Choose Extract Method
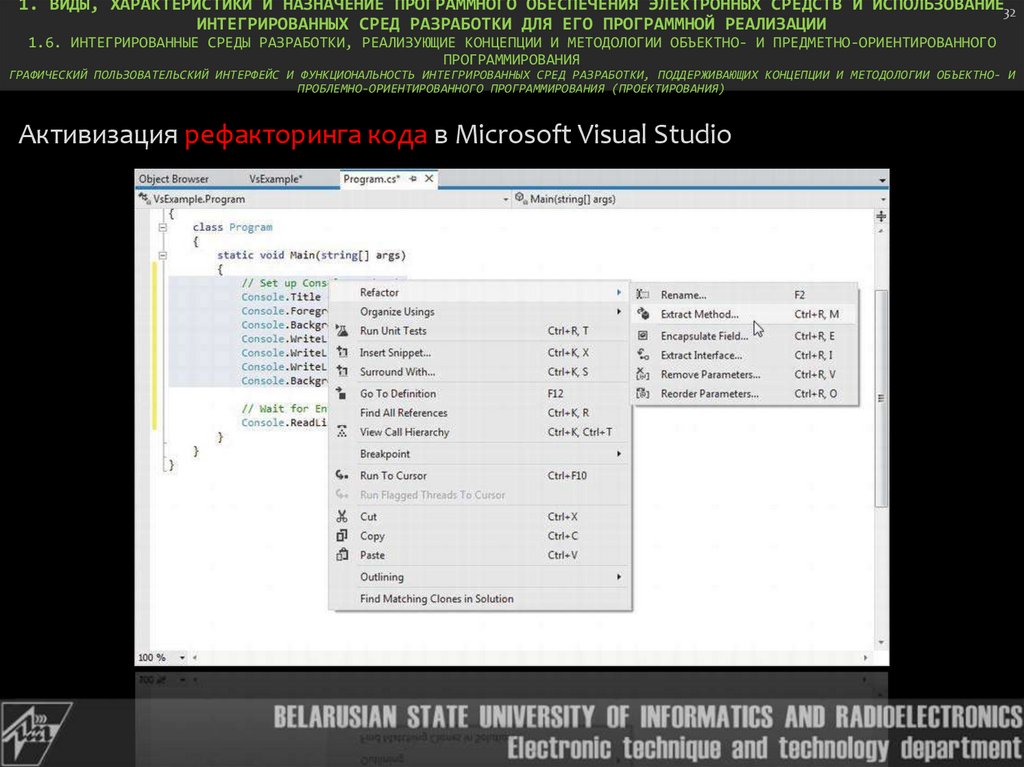 [x=744, y=314]
